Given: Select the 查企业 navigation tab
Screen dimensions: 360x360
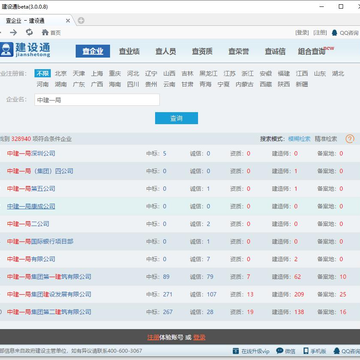Looking at the screenshot, I should click(x=93, y=51).
